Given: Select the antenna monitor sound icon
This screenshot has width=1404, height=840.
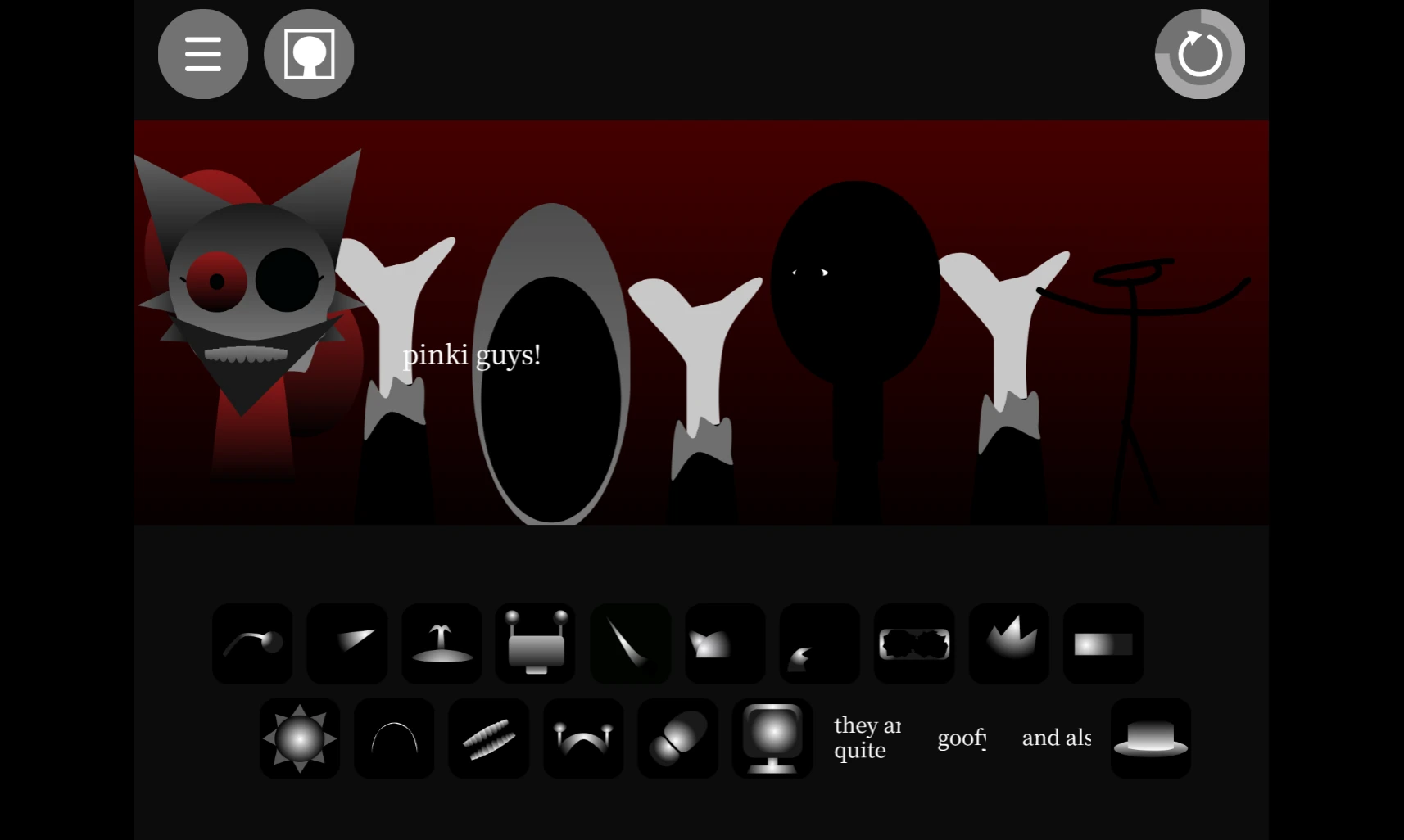Looking at the screenshot, I should (536, 644).
